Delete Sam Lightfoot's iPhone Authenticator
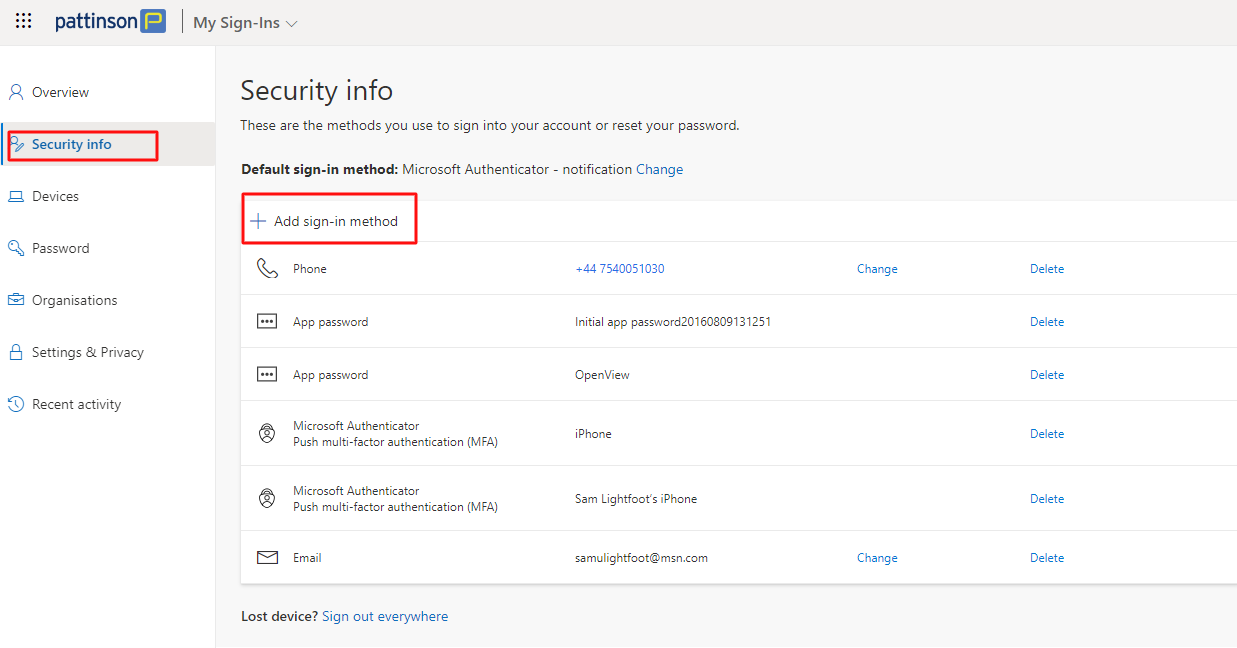The image size is (1237, 648). pos(1047,499)
